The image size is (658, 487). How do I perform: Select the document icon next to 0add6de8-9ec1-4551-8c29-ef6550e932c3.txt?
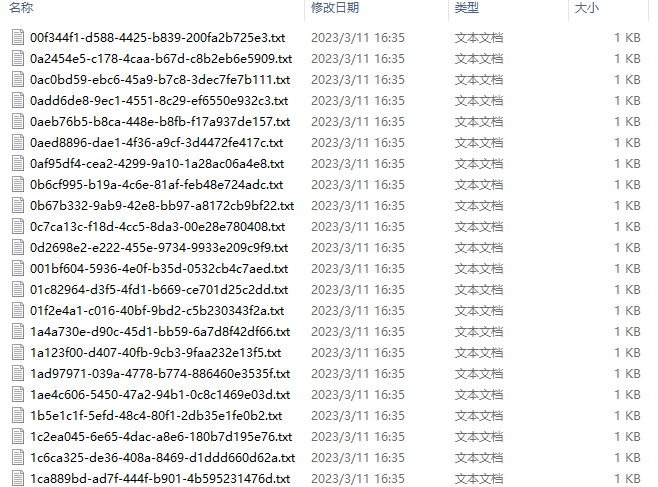coord(18,100)
